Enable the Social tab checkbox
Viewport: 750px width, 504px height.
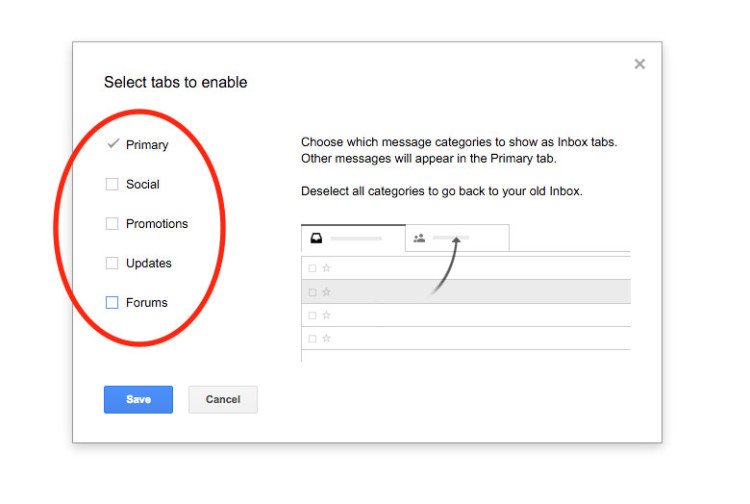pos(112,184)
